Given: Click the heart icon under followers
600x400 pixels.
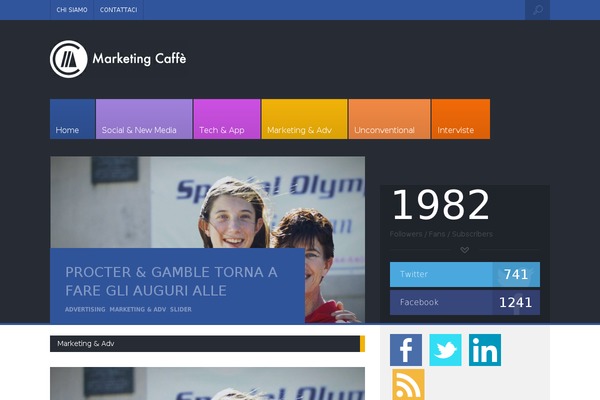Looking at the screenshot, I should pos(465,250).
